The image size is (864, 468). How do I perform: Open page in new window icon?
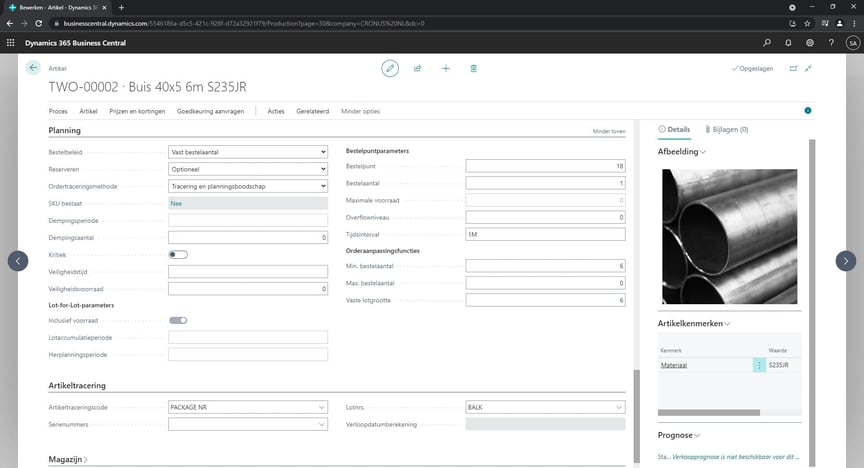tap(793, 68)
